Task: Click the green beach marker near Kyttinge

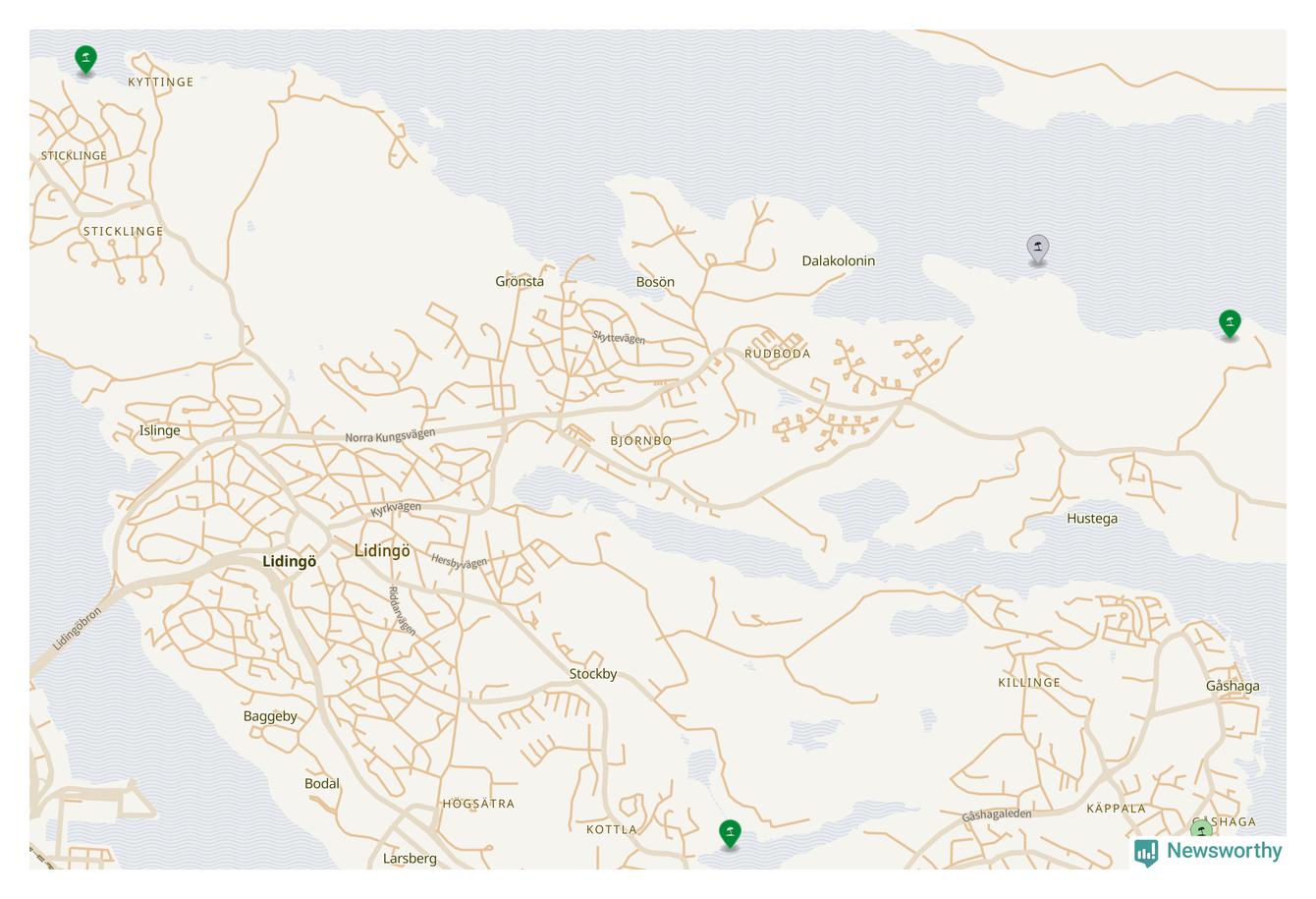Action: click(85, 59)
